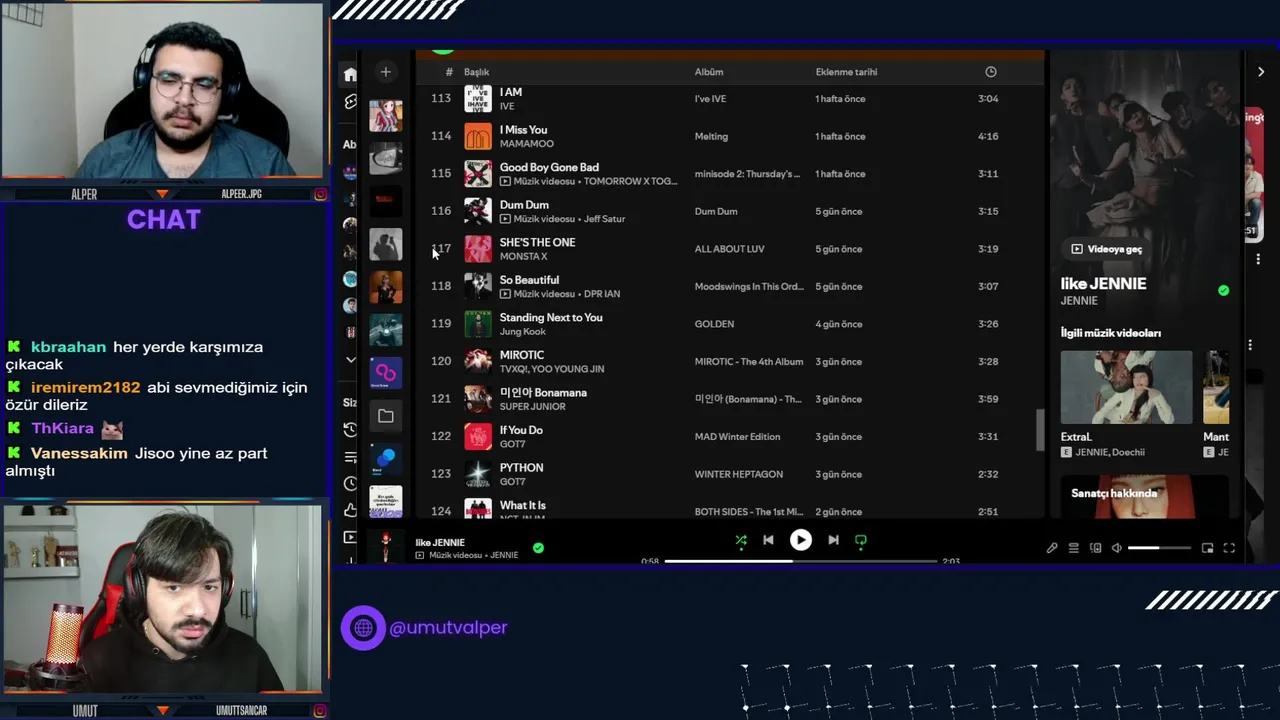
Task: Open connect to a device
Action: pyautogui.click(x=1095, y=548)
